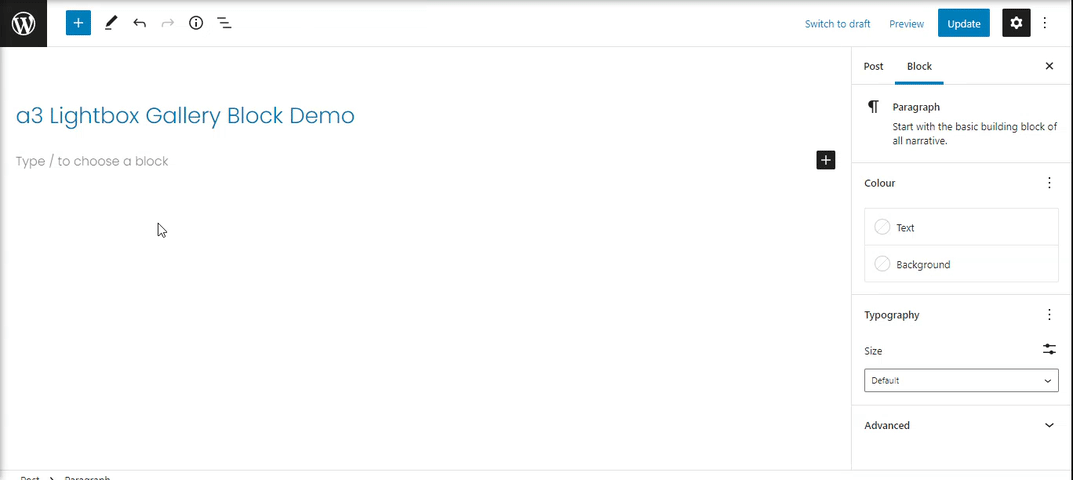Open the Colour options three-dot menu
Viewport: 1073px width, 480px height.
(x=1049, y=183)
